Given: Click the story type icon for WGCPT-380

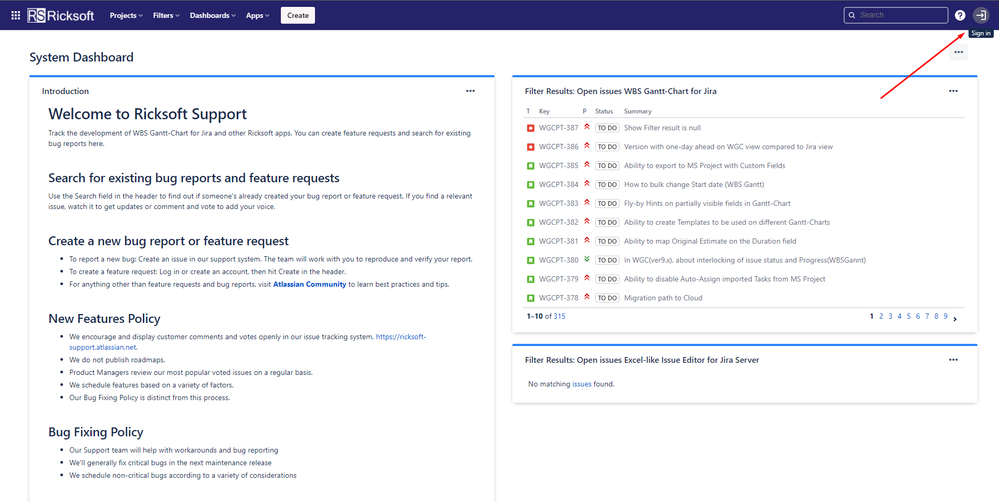Looking at the screenshot, I should click(x=530, y=260).
